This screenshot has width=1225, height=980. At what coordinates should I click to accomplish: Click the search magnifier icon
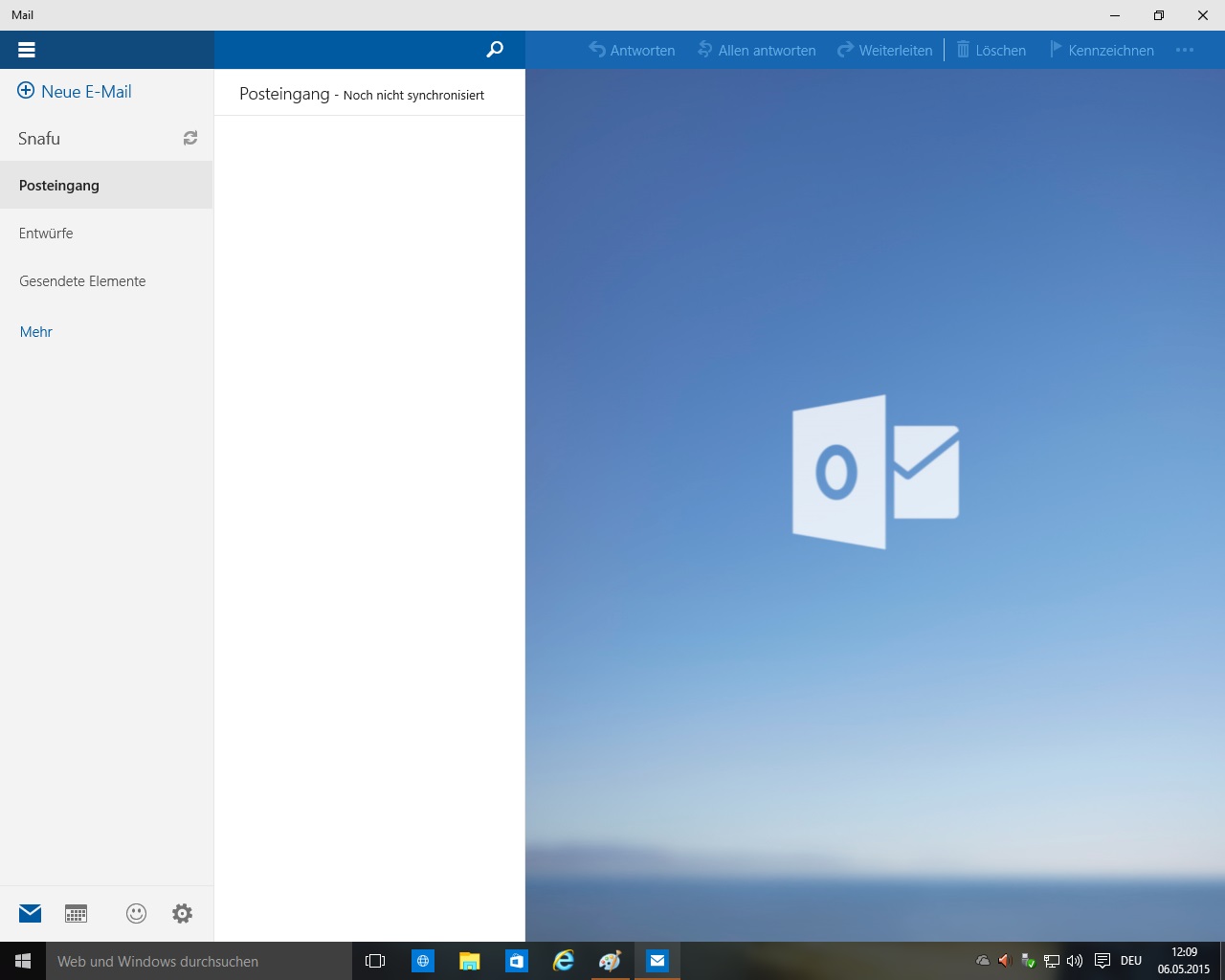495,50
